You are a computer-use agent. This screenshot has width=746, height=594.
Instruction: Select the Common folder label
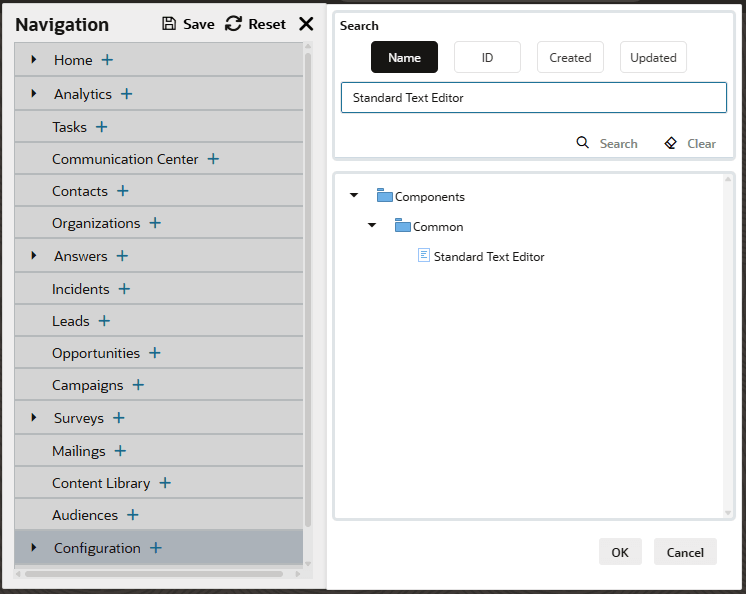[x=438, y=227]
